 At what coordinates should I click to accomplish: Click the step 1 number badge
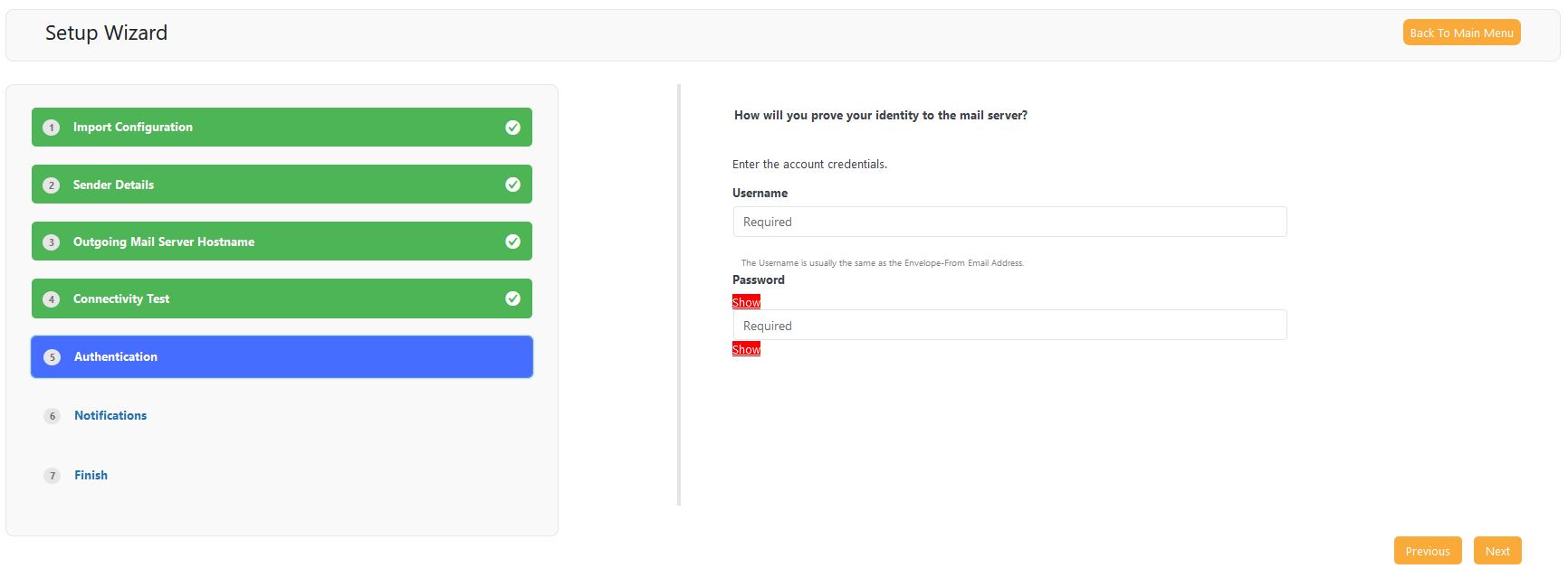tap(52, 128)
